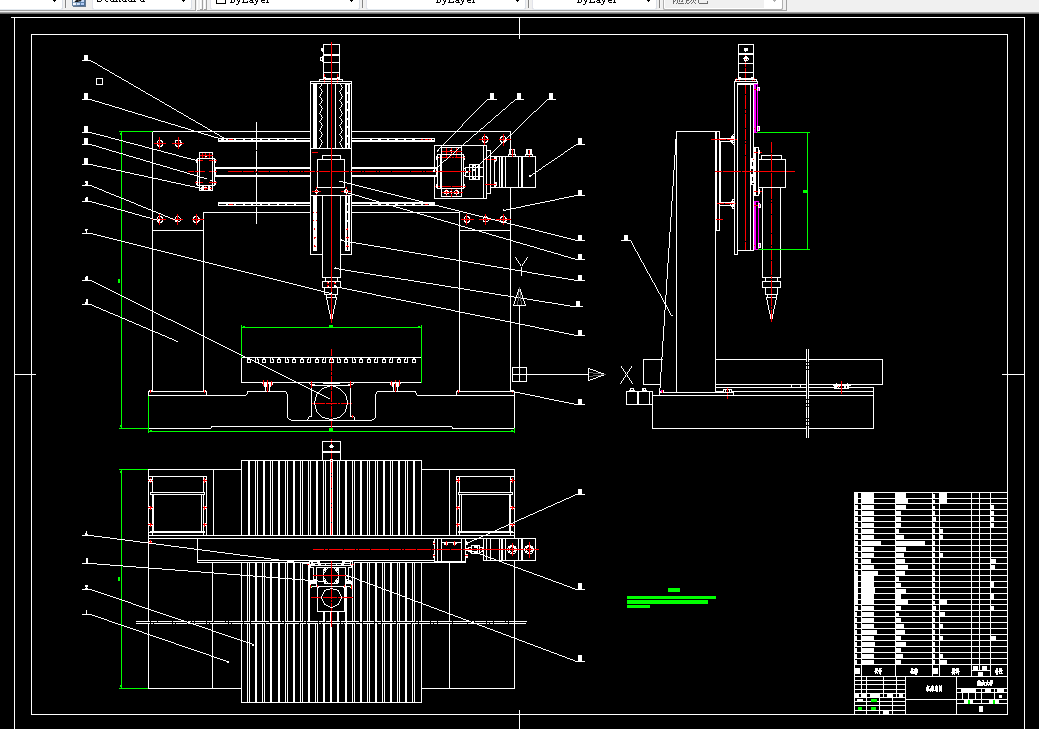Click the UCS icon origin square
The image size is (1039, 729).
pyautogui.click(x=520, y=374)
